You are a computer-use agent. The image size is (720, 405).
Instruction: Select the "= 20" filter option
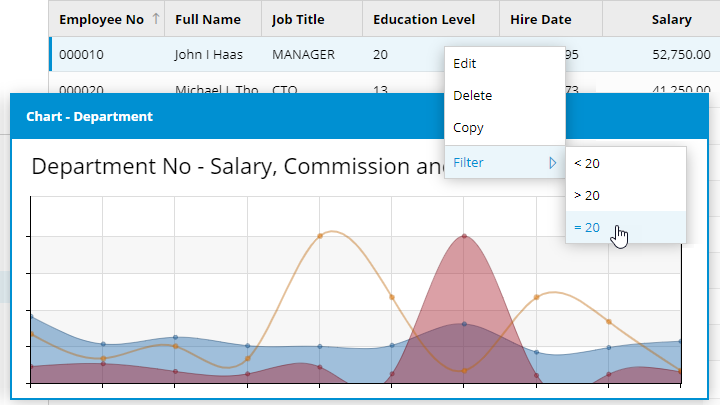click(x=587, y=227)
